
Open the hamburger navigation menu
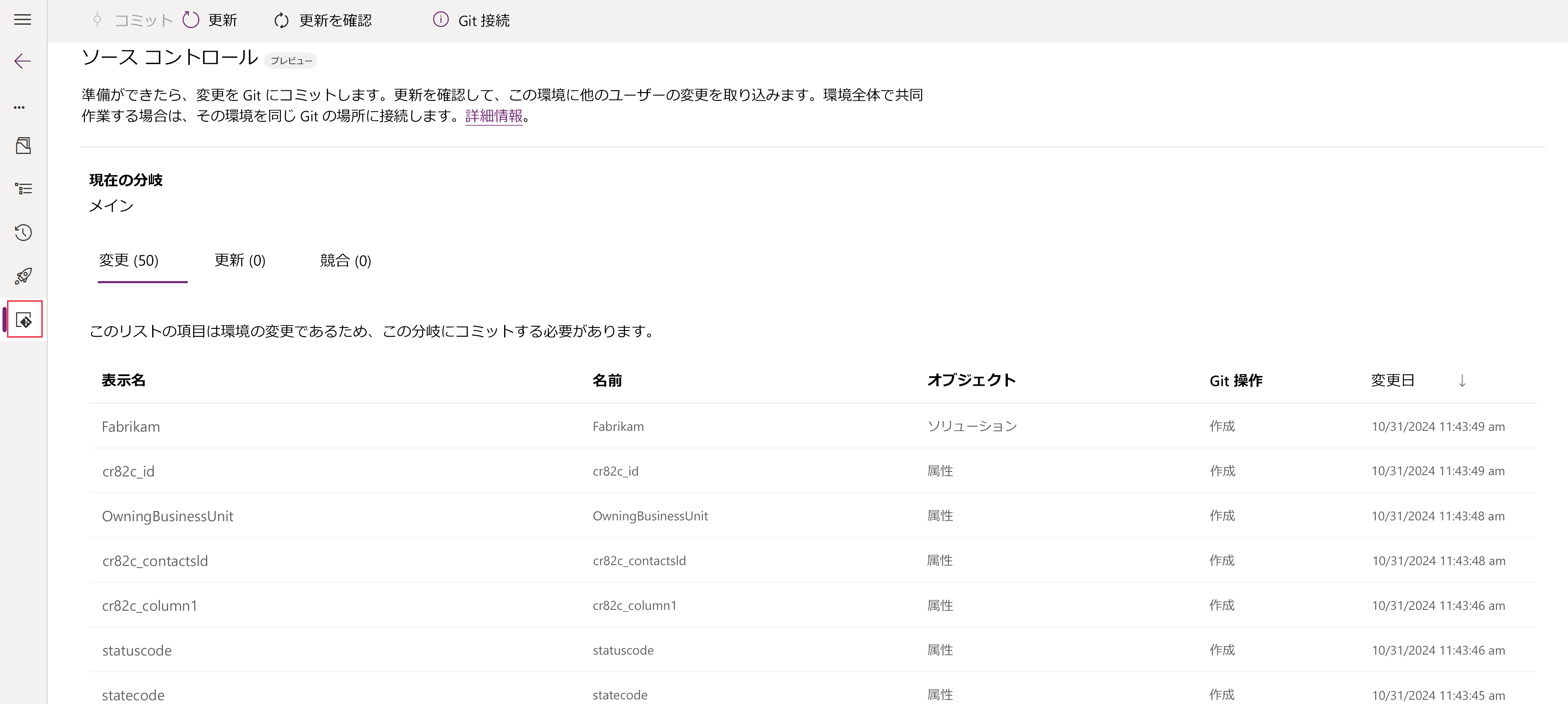(x=23, y=20)
